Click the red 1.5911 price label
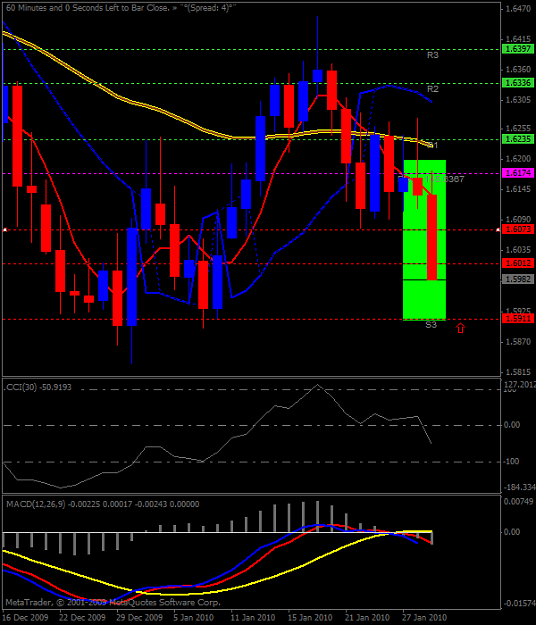Screen dimensions: 536x625 coord(518,319)
